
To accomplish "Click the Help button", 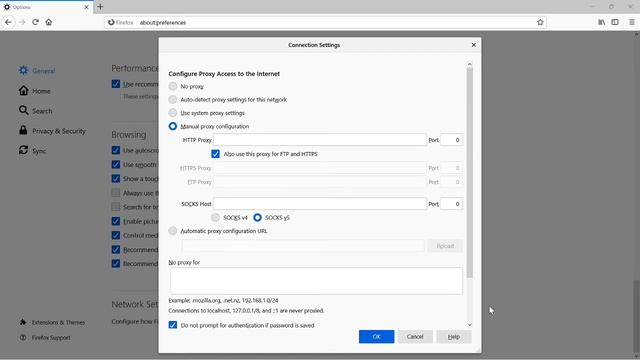I will (454, 337).
